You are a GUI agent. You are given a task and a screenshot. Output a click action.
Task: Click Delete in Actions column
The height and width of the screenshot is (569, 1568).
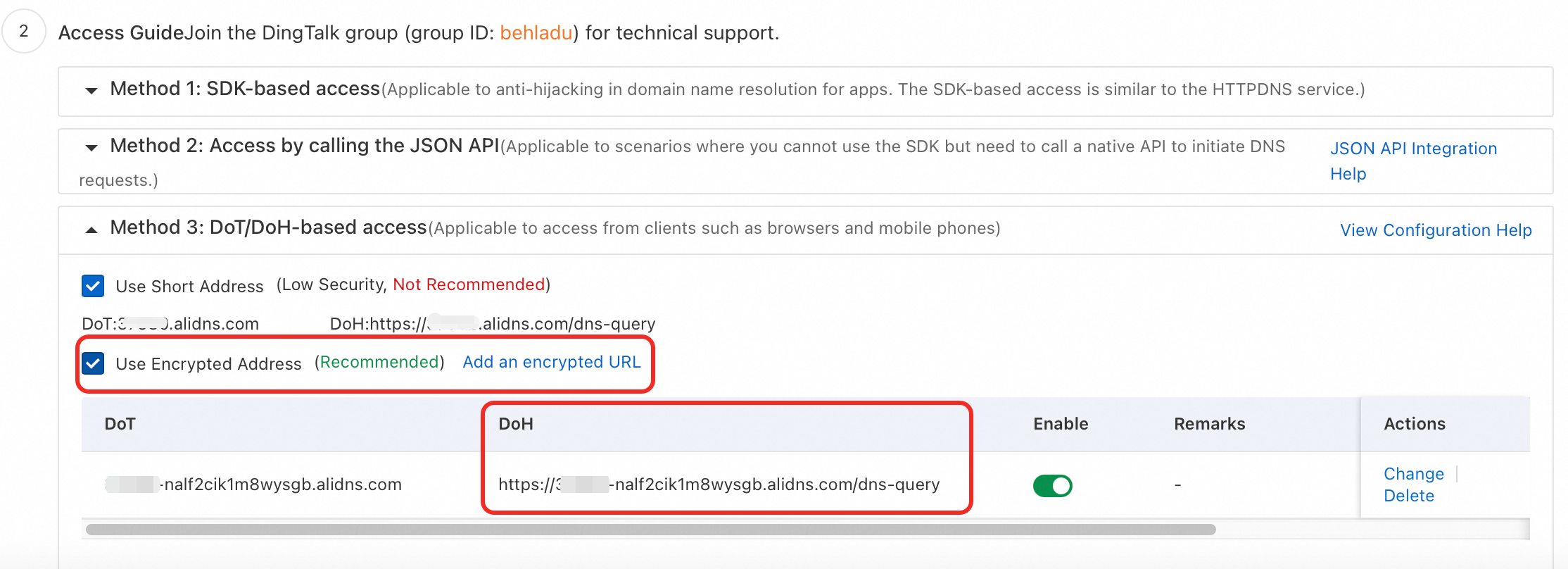click(x=1408, y=496)
